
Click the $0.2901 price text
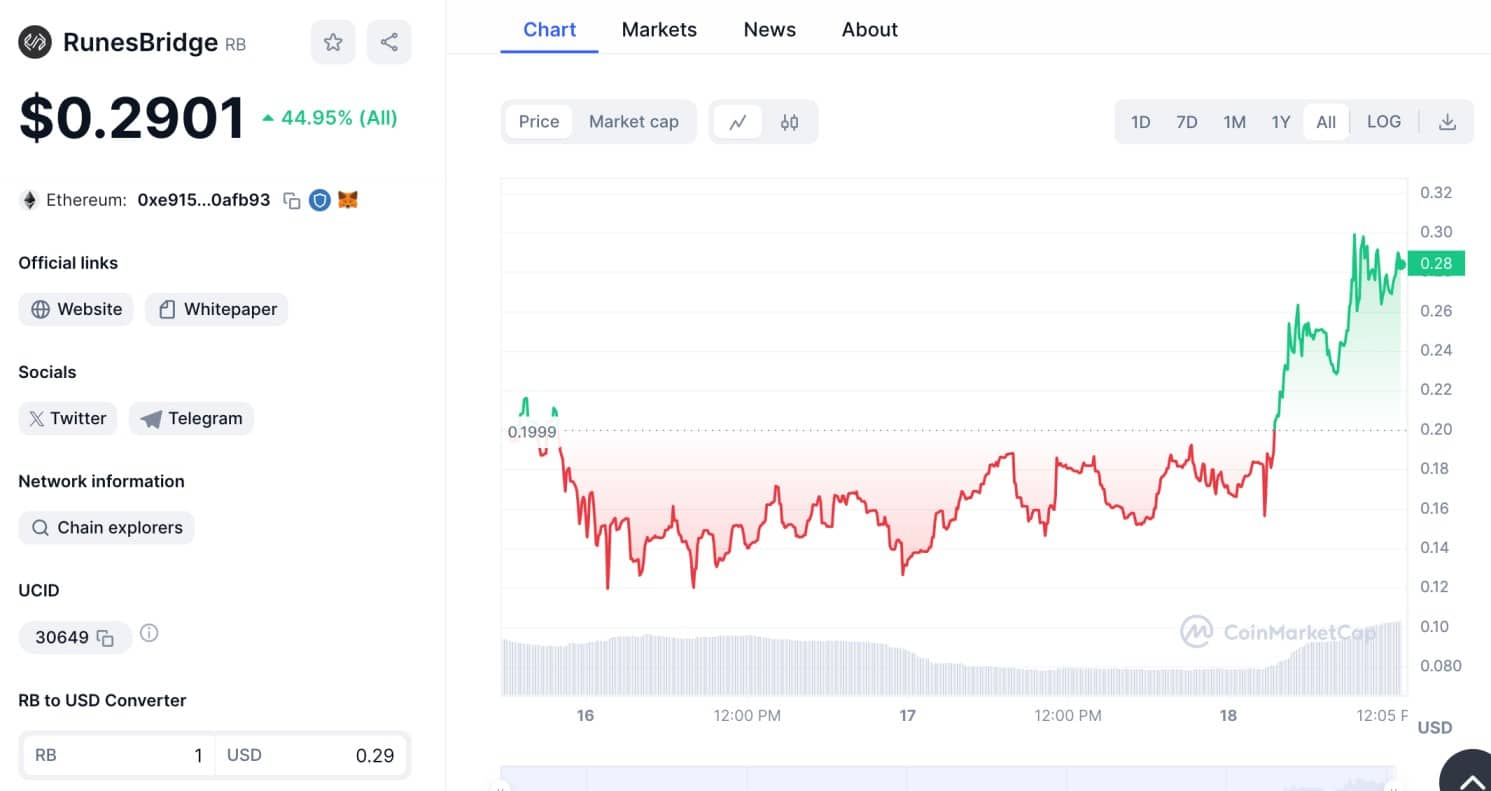click(x=132, y=118)
